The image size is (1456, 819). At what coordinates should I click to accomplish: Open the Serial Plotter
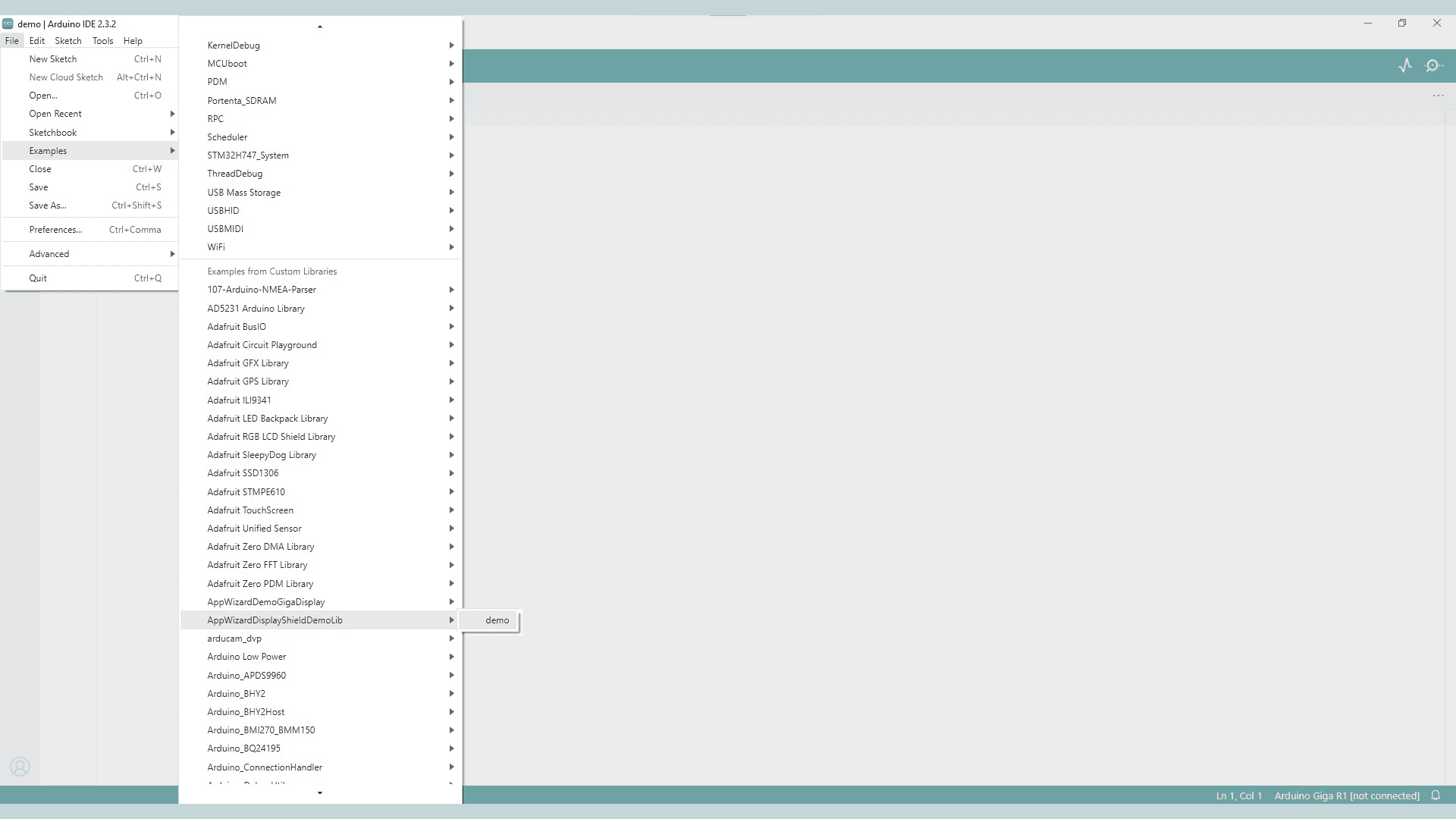tap(1405, 65)
